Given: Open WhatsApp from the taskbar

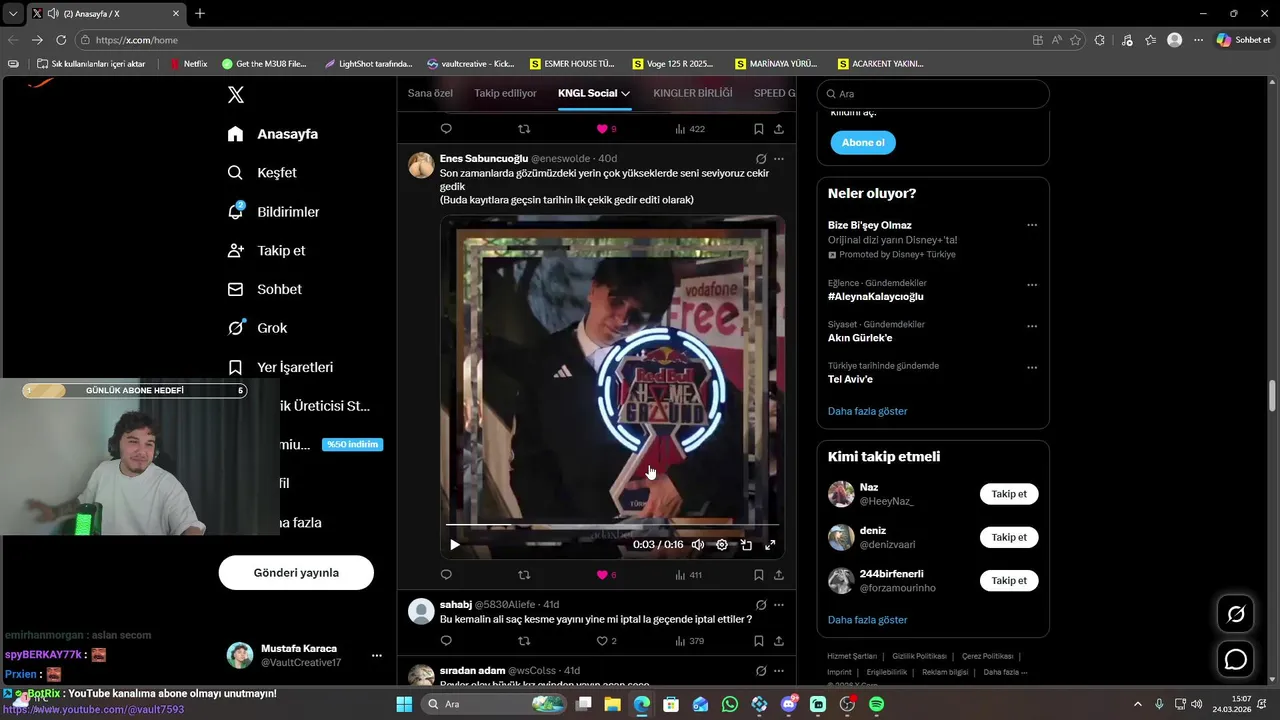Looking at the screenshot, I should 730,704.
